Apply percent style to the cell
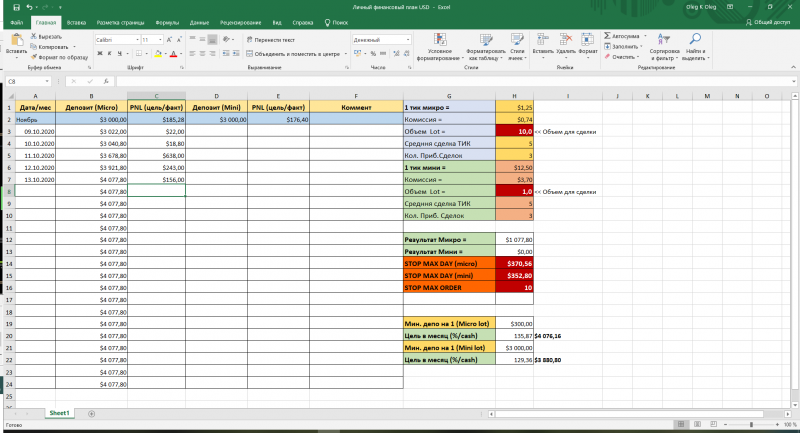The height and width of the screenshot is (433, 800). pyautogui.click(x=373, y=54)
